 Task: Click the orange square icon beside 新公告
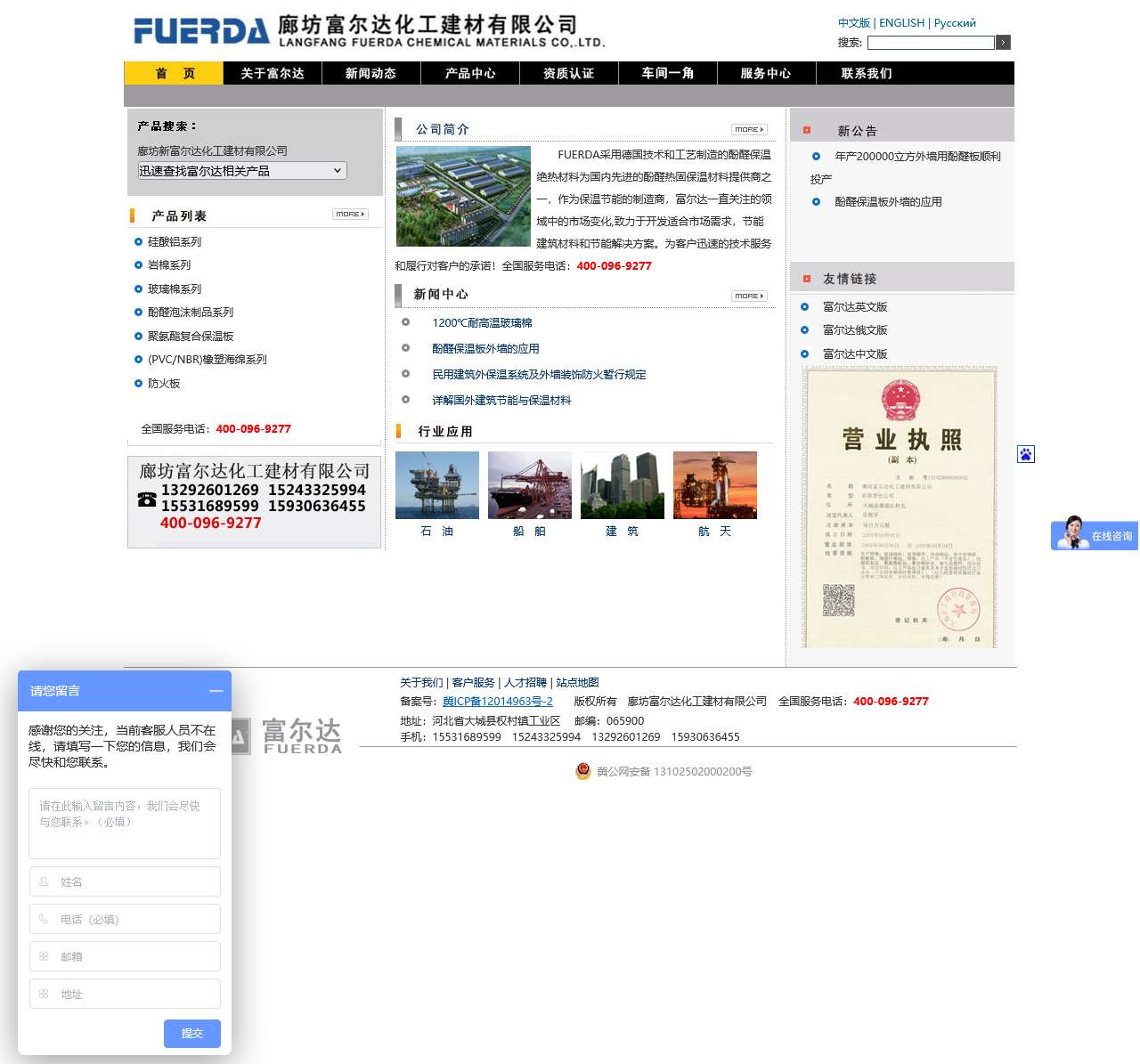point(807,129)
